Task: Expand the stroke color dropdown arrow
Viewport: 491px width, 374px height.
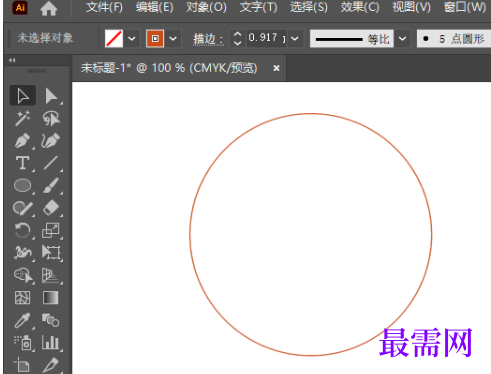Action: (x=173, y=39)
